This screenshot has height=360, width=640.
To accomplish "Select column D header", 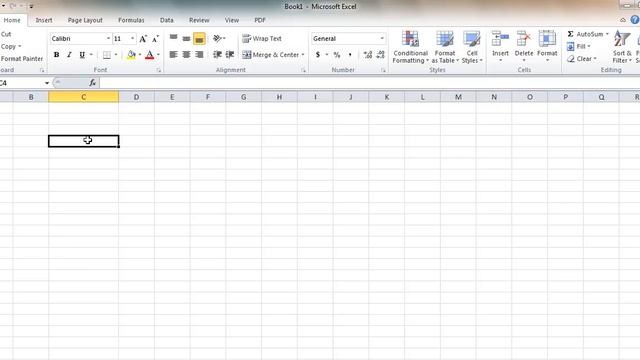I will (x=136, y=97).
